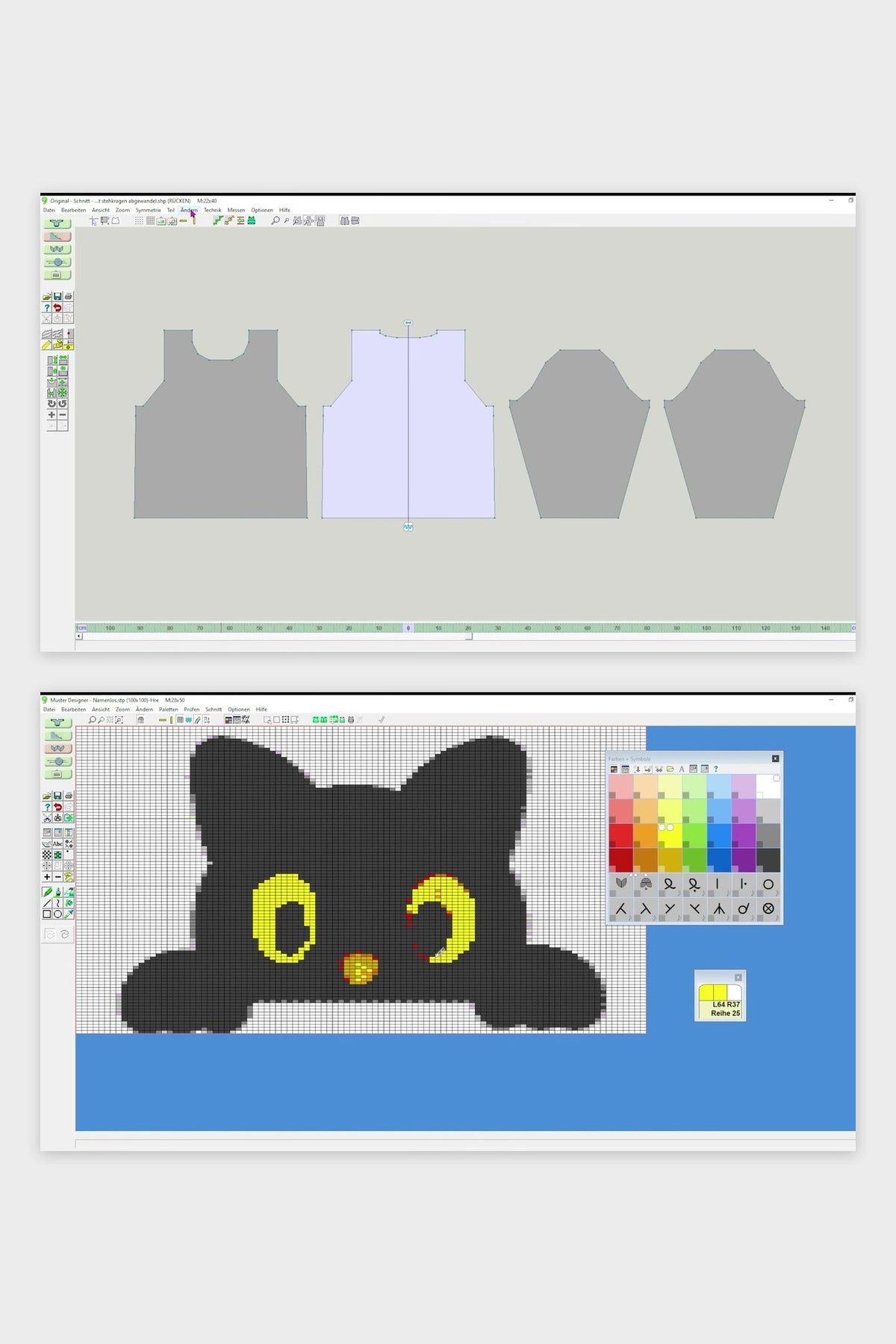Click the center 0 marker on the ruler
The height and width of the screenshot is (1344, 896).
click(408, 628)
